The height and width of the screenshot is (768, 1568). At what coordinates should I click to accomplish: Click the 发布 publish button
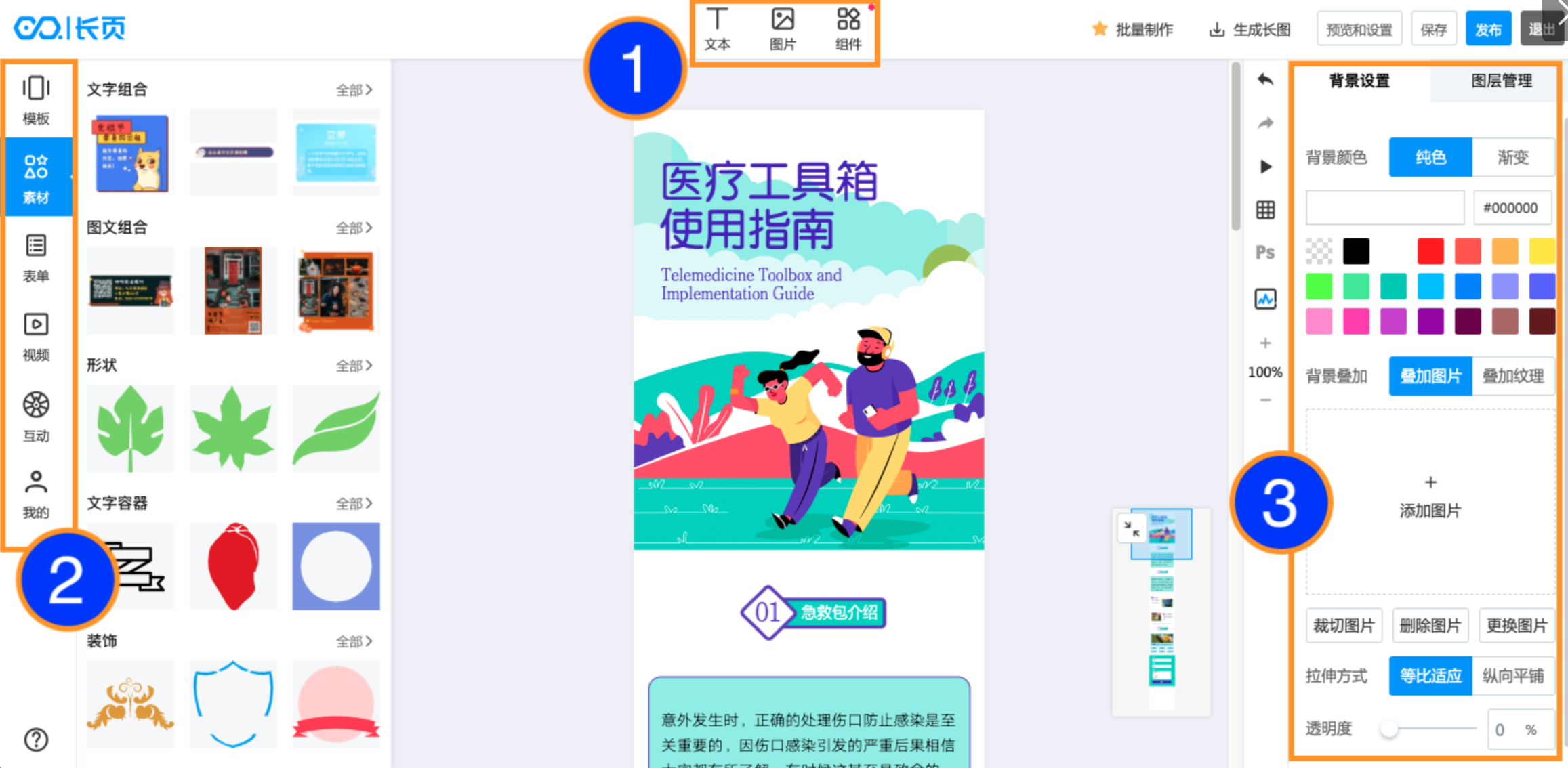(1488, 28)
